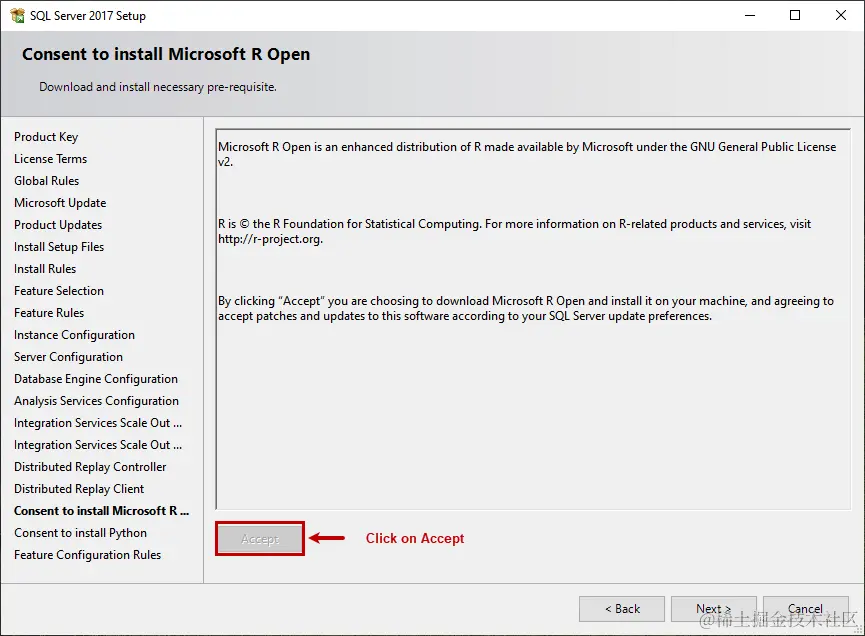This screenshot has height=636, width=865.
Task: Click the SQL Server Setup title icon
Action: pos(18,15)
